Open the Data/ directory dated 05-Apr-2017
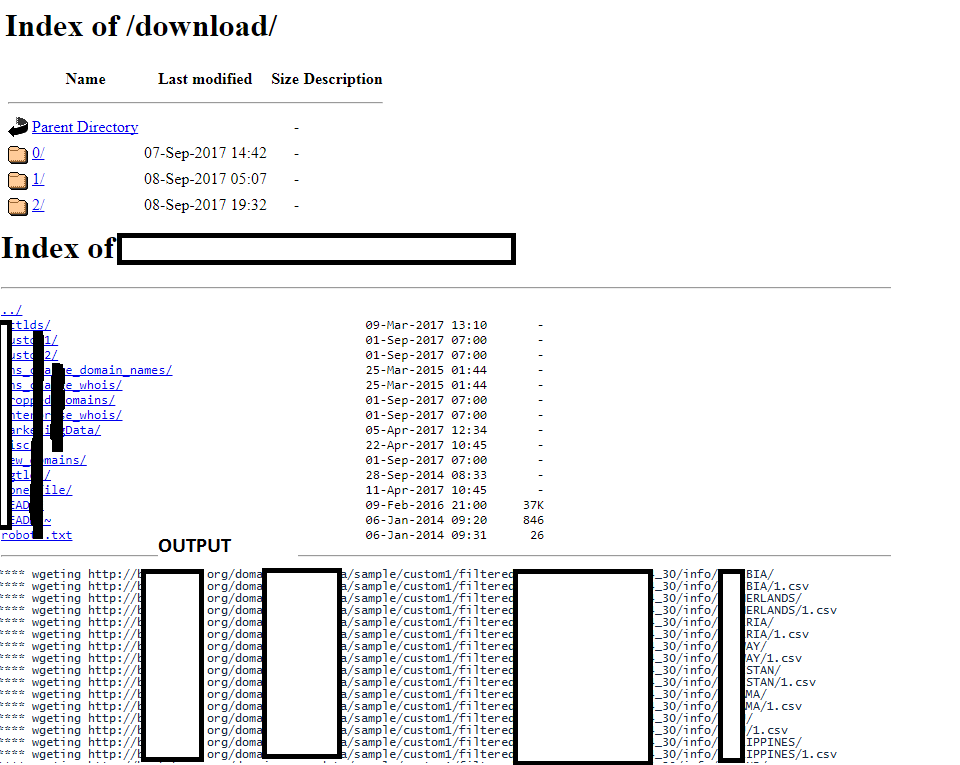Screen dimensions: 960x765 tap(56, 430)
